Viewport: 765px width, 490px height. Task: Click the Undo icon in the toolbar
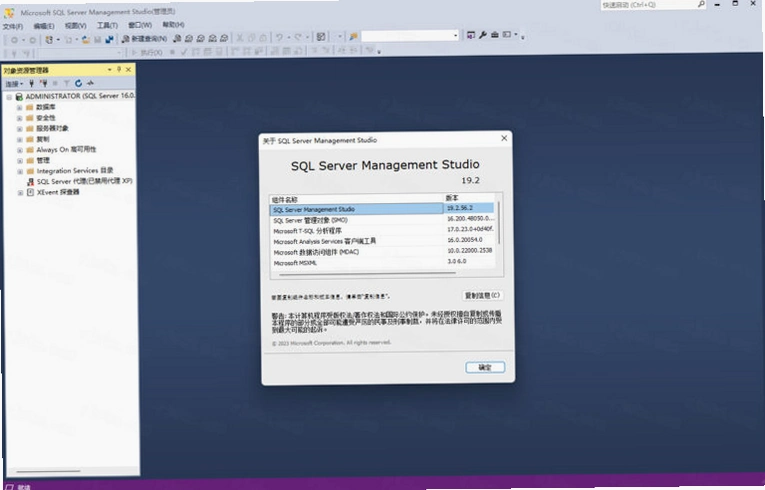pyautogui.click(x=279, y=37)
